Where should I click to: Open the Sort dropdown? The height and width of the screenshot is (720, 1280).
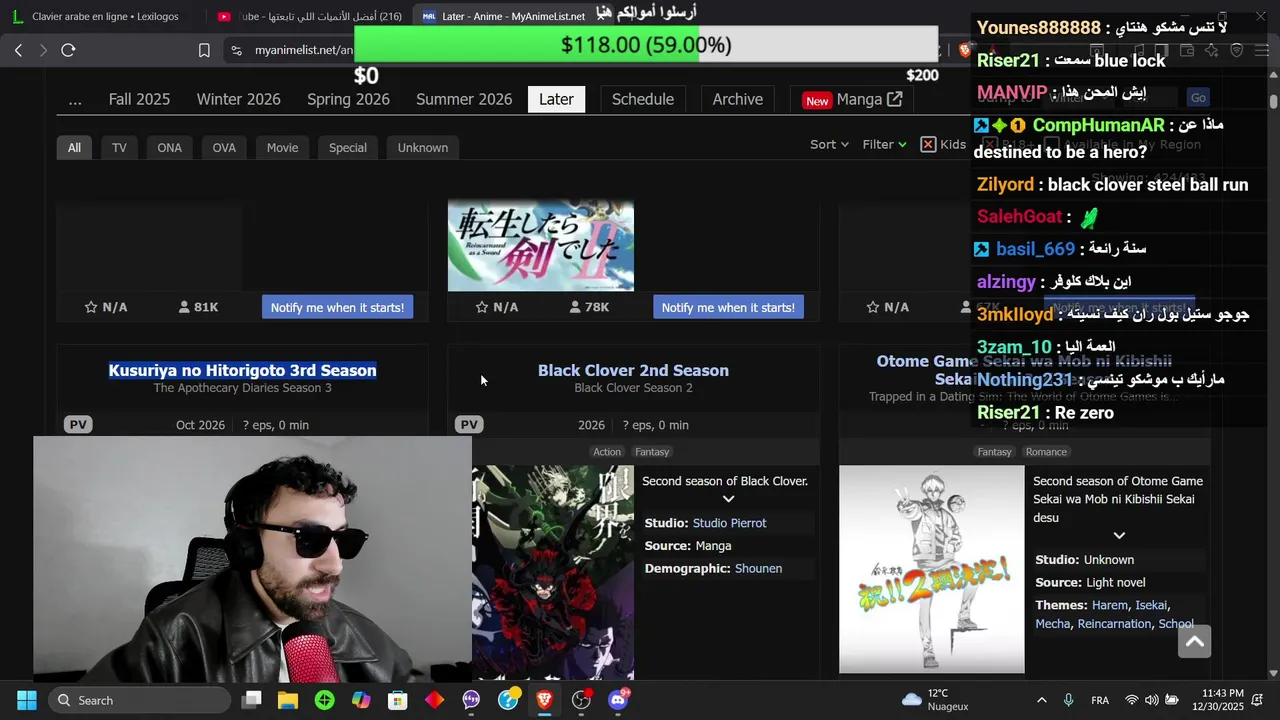tap(829, 144)
